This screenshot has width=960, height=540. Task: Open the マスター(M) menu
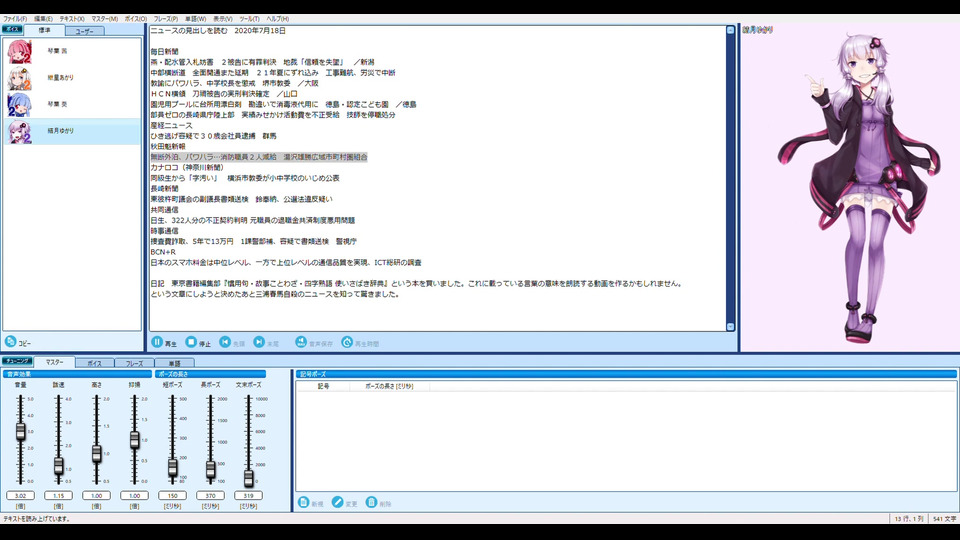click(105, 19)
